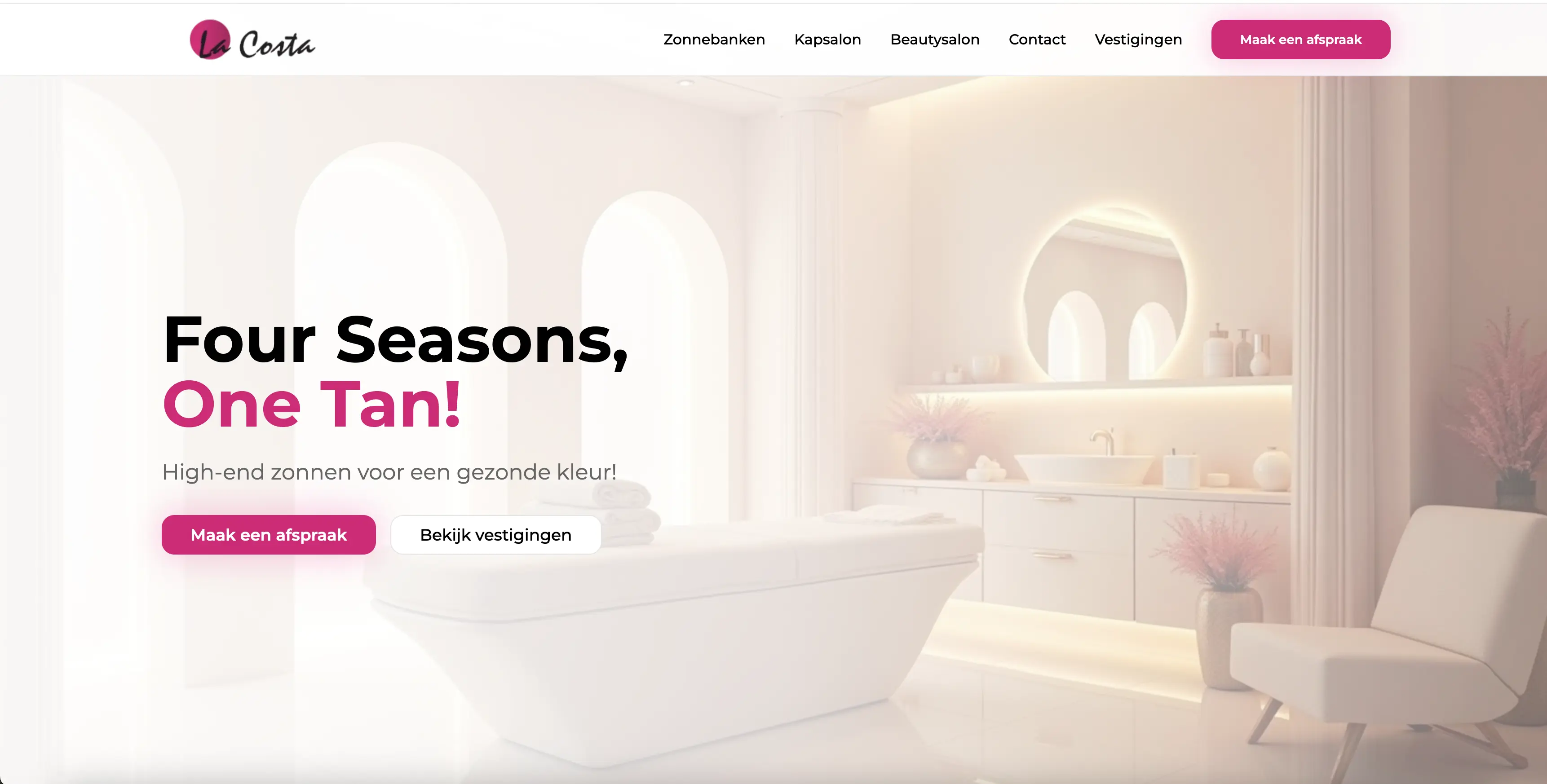The width and height of the screenshot is (1547, 784).
Task: Click the High-end zonnen subtitle text
Action: 389,472
